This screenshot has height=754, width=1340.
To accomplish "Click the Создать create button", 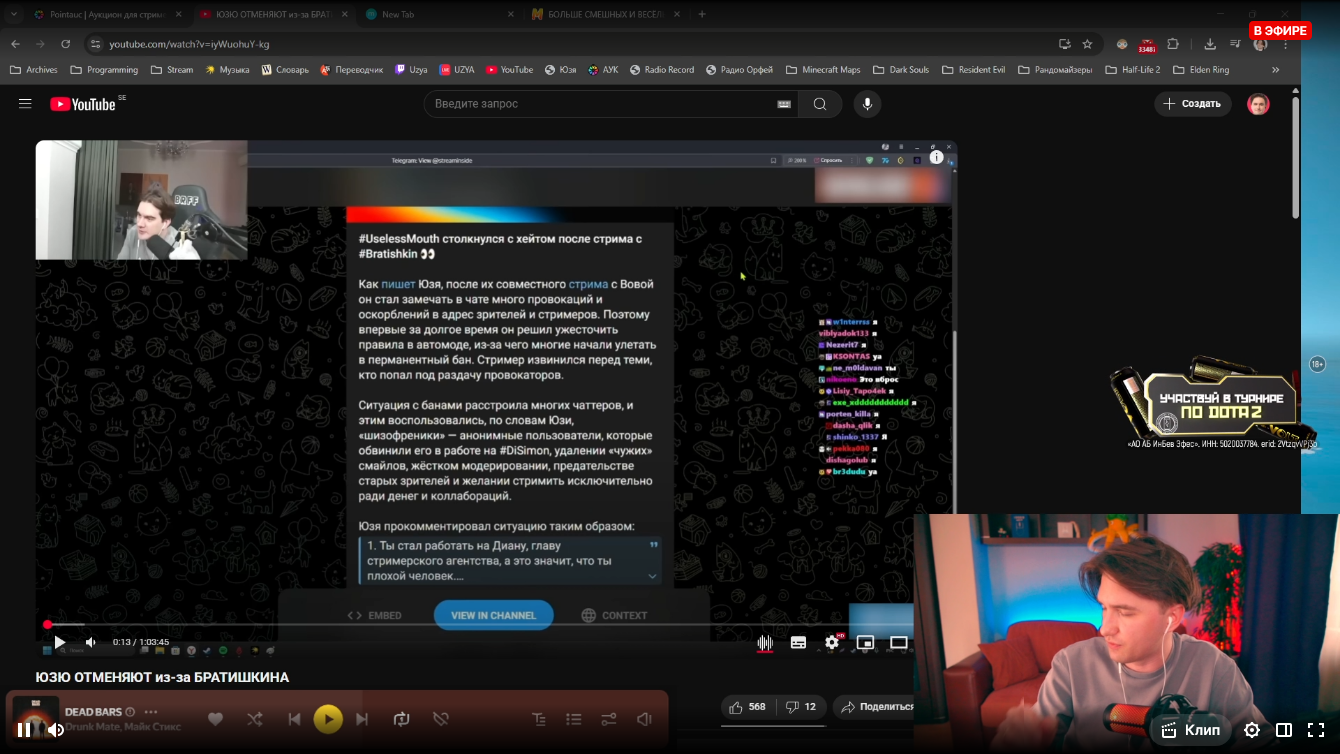I will point(1193,104).
